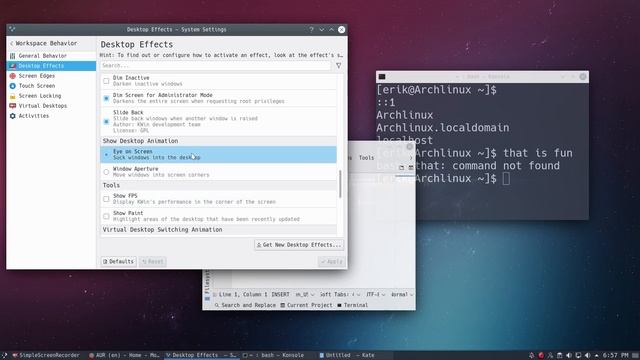Click the Defaults button

[118, 262]
